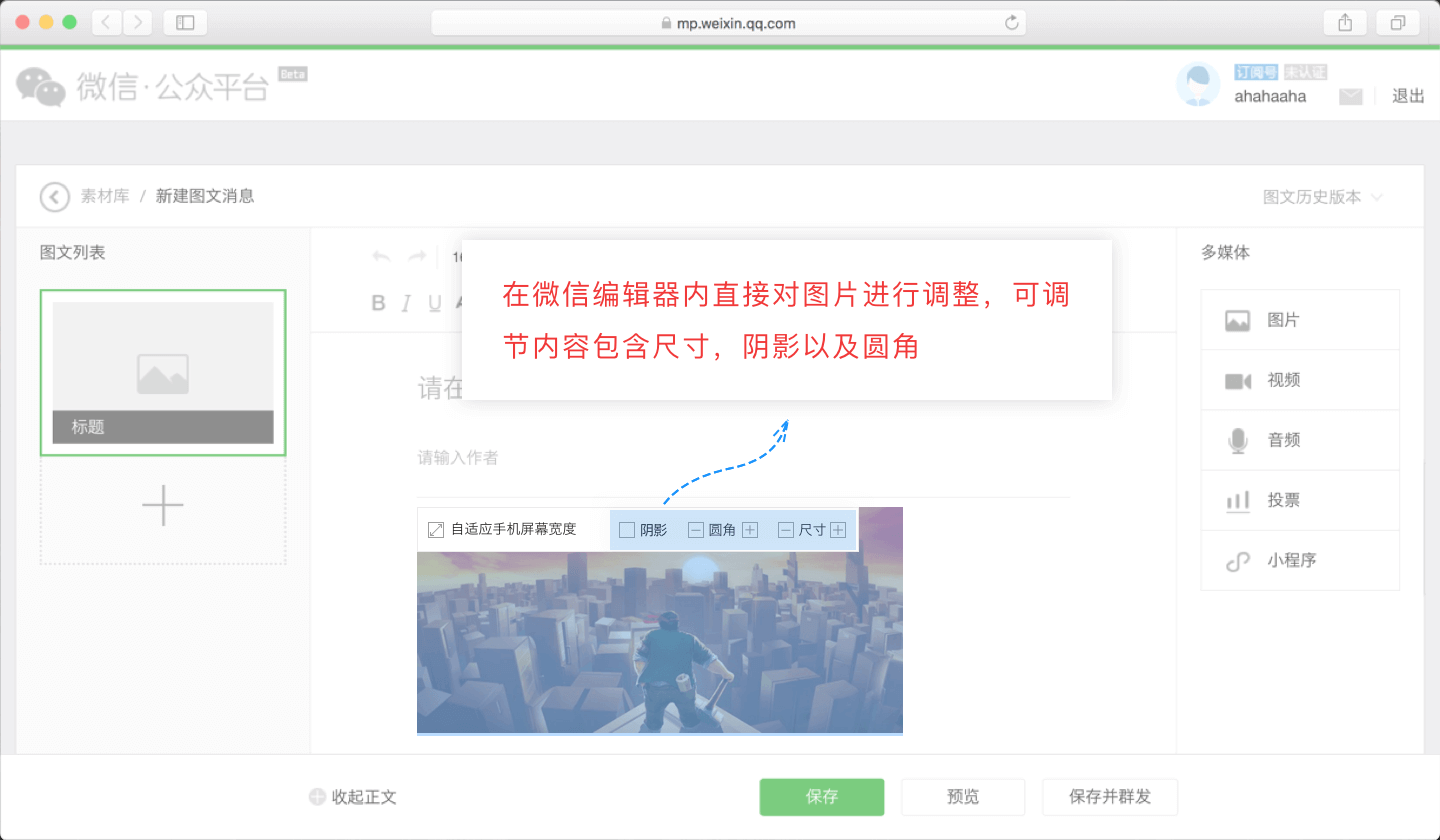Click the Safari back button
Screen dimensions: 1440x840
(107, 22)
